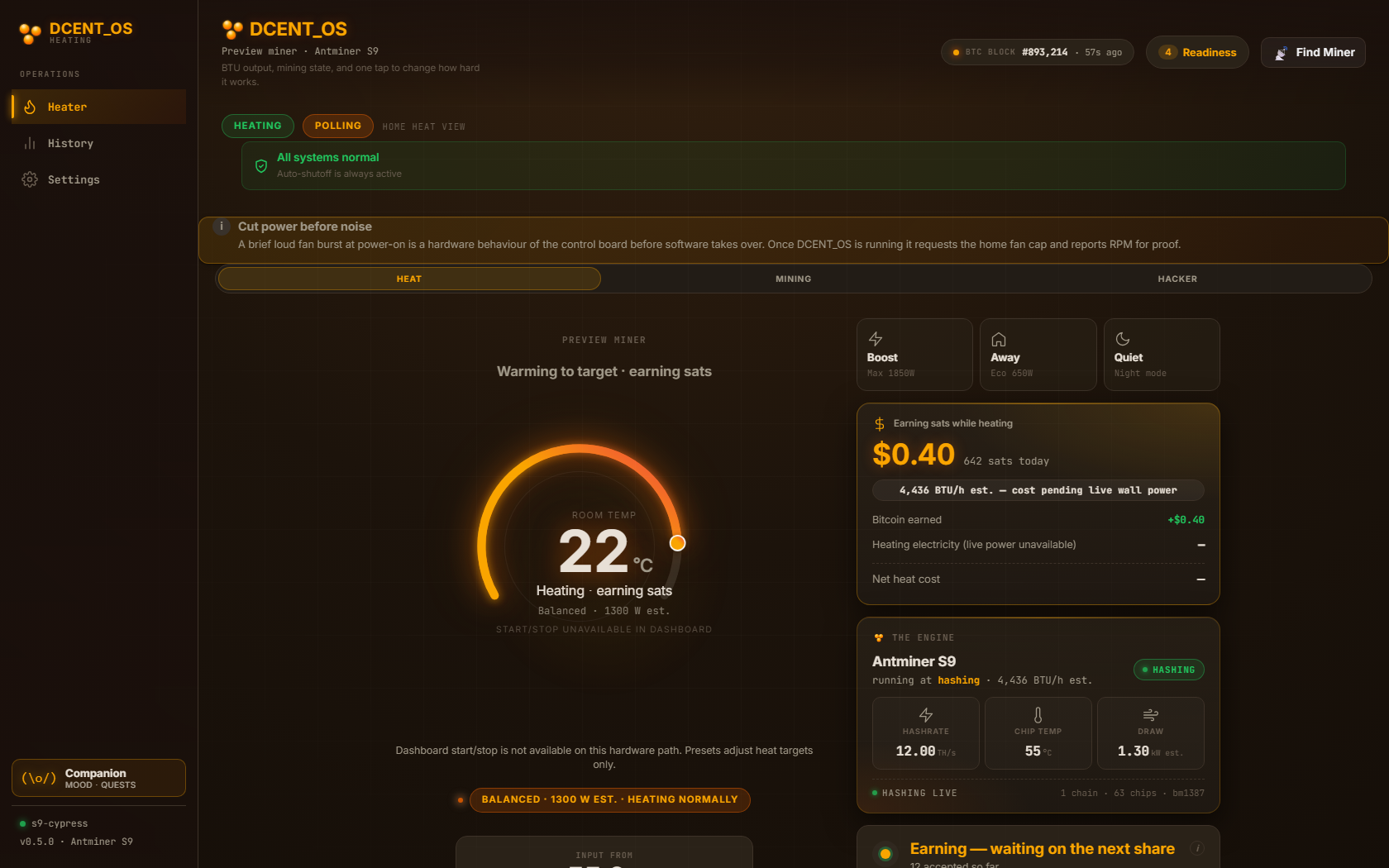
Task: Click the DCENT_OS header logo icon
Action: point(232,30)
